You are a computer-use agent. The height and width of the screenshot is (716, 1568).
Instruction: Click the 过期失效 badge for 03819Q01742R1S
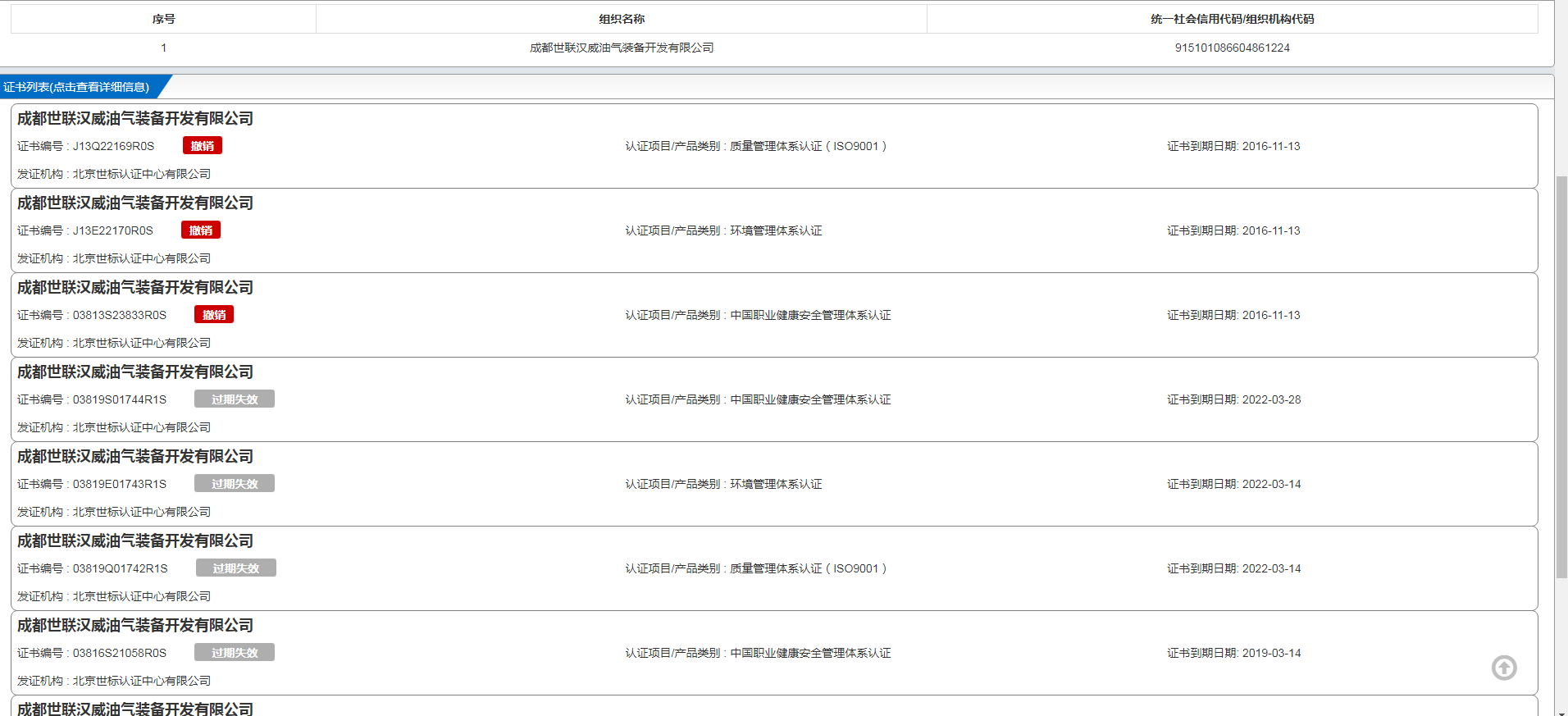click(x=236, y=568)
